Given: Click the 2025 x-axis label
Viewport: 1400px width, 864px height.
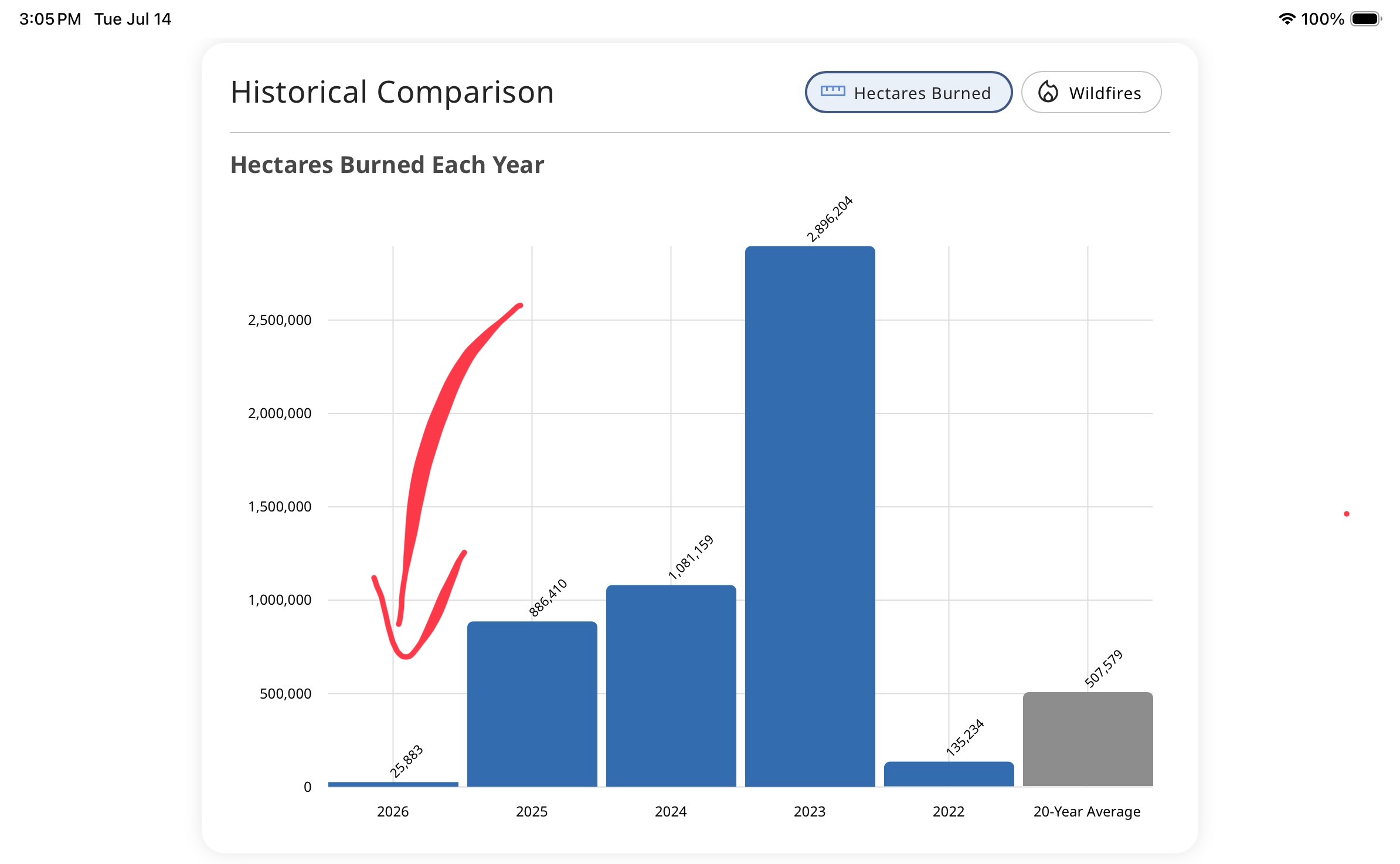Looking at the screenshot, I should point(532,811).
